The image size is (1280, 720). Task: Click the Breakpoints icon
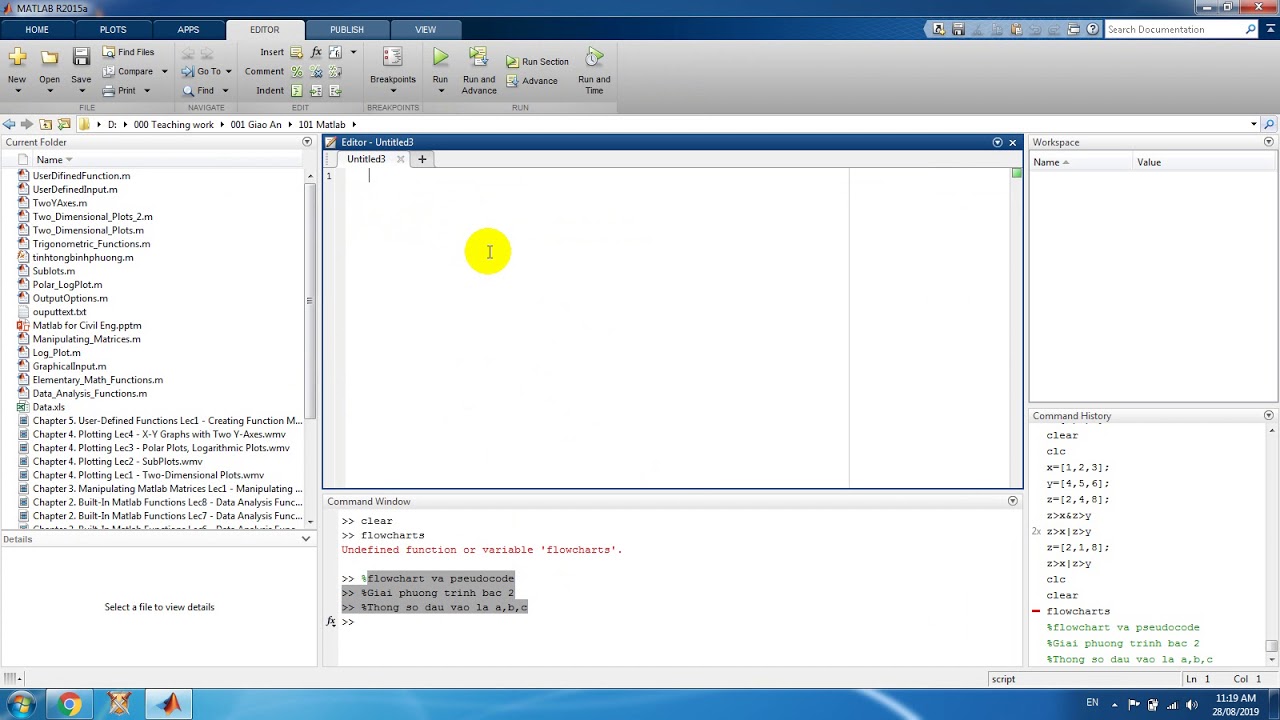[x=392, y=57]
